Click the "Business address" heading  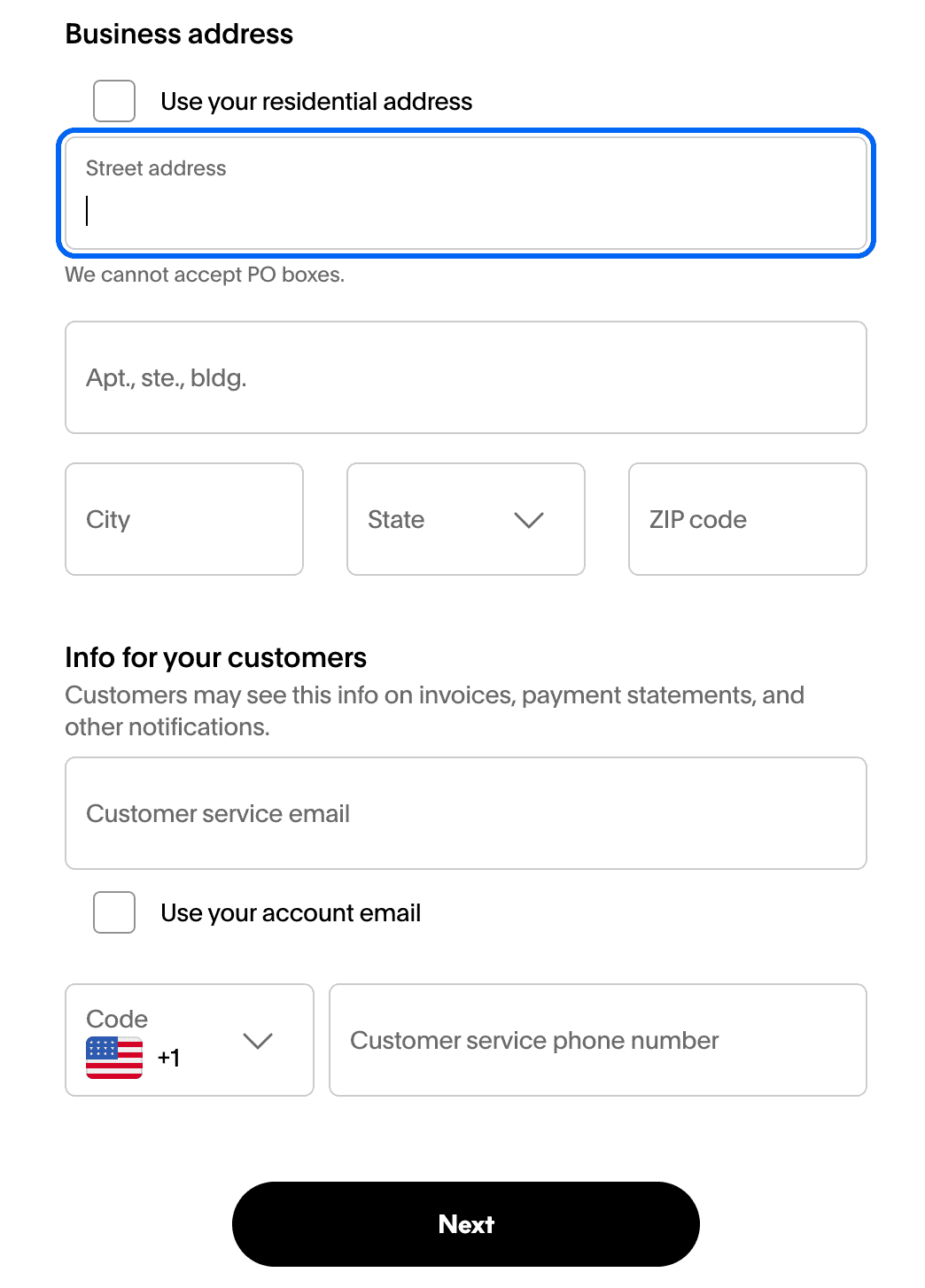[179, 34]
